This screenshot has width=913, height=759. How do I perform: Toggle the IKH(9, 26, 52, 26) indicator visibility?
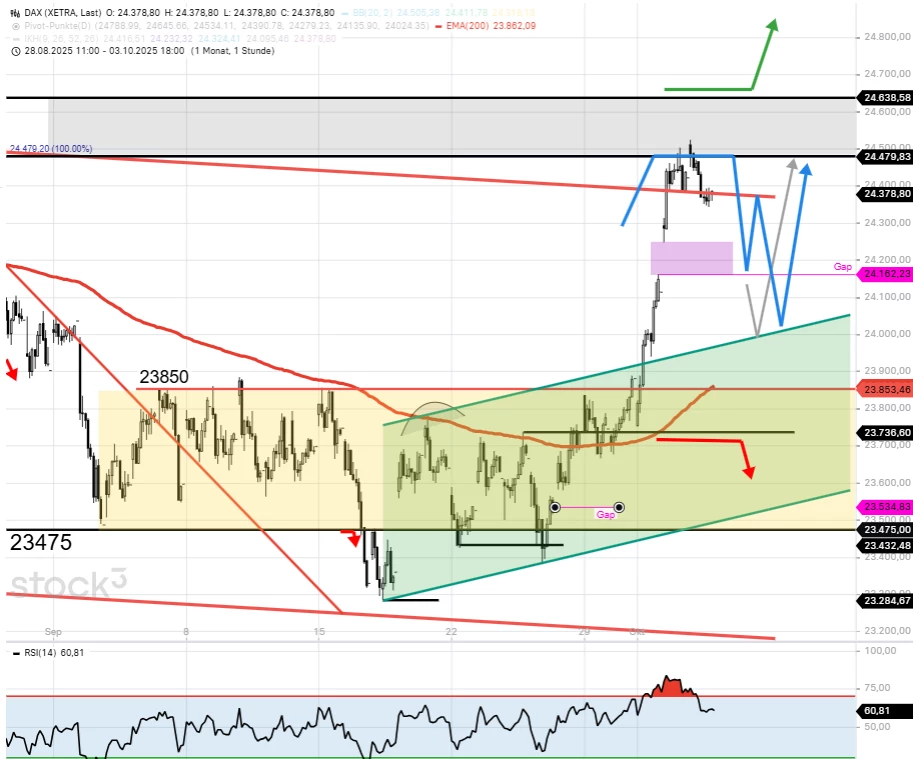pyautogui.click(x=15, y=37)
